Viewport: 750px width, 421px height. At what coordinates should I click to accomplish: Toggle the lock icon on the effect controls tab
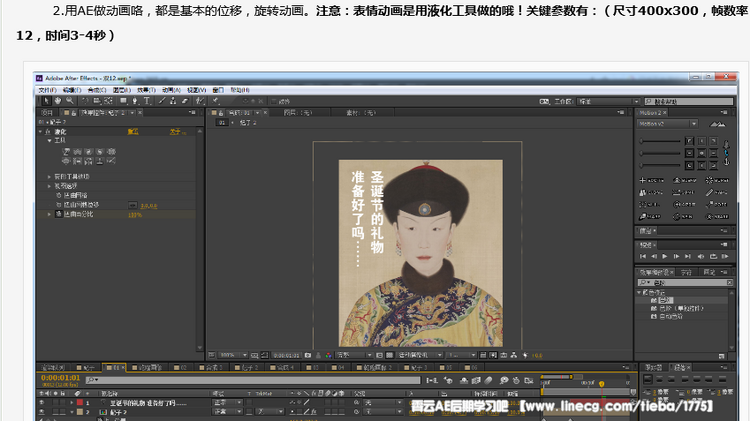pyautogui.click(x=74, y=113)
